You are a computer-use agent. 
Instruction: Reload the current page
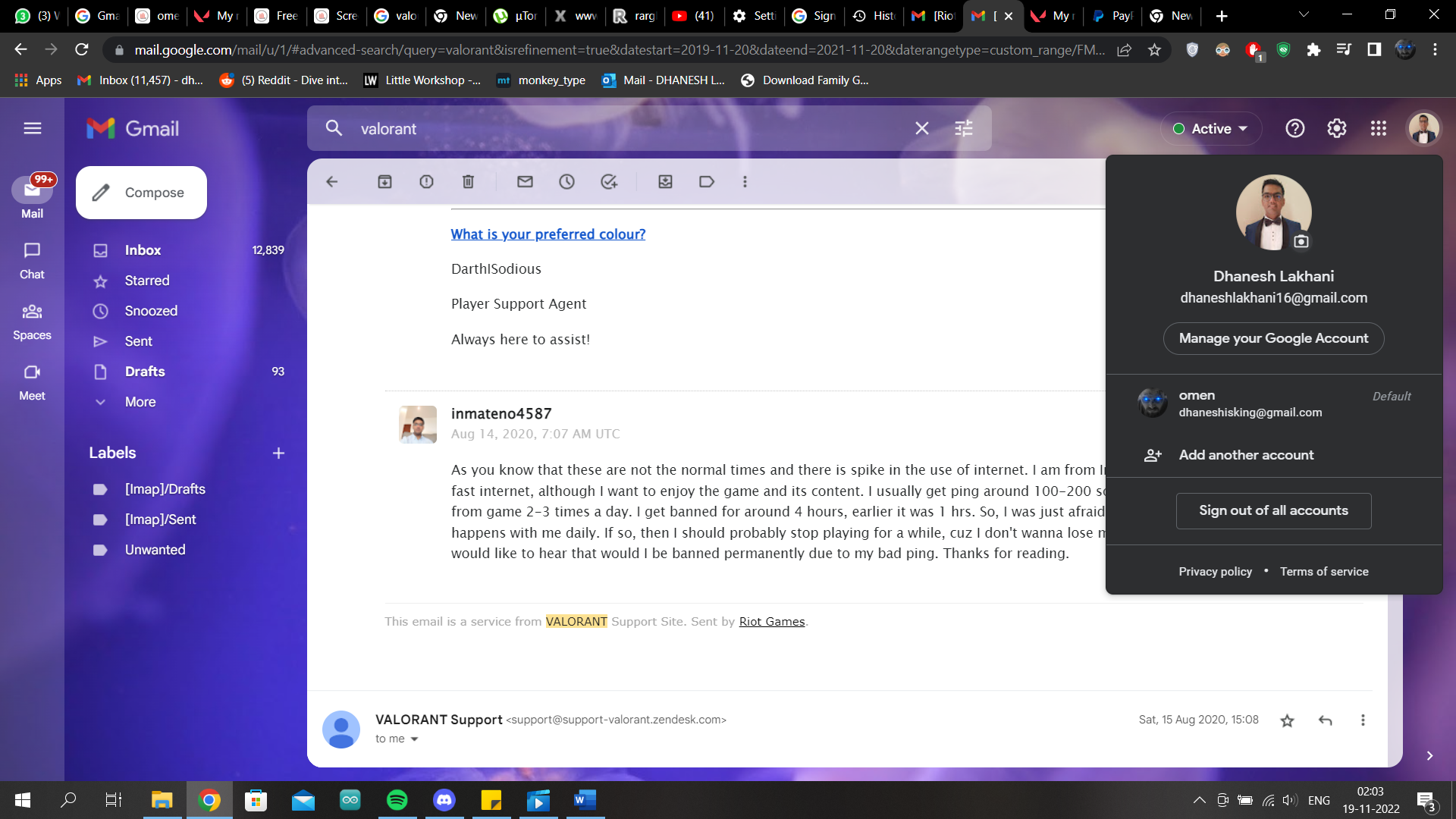pos(82,50)
